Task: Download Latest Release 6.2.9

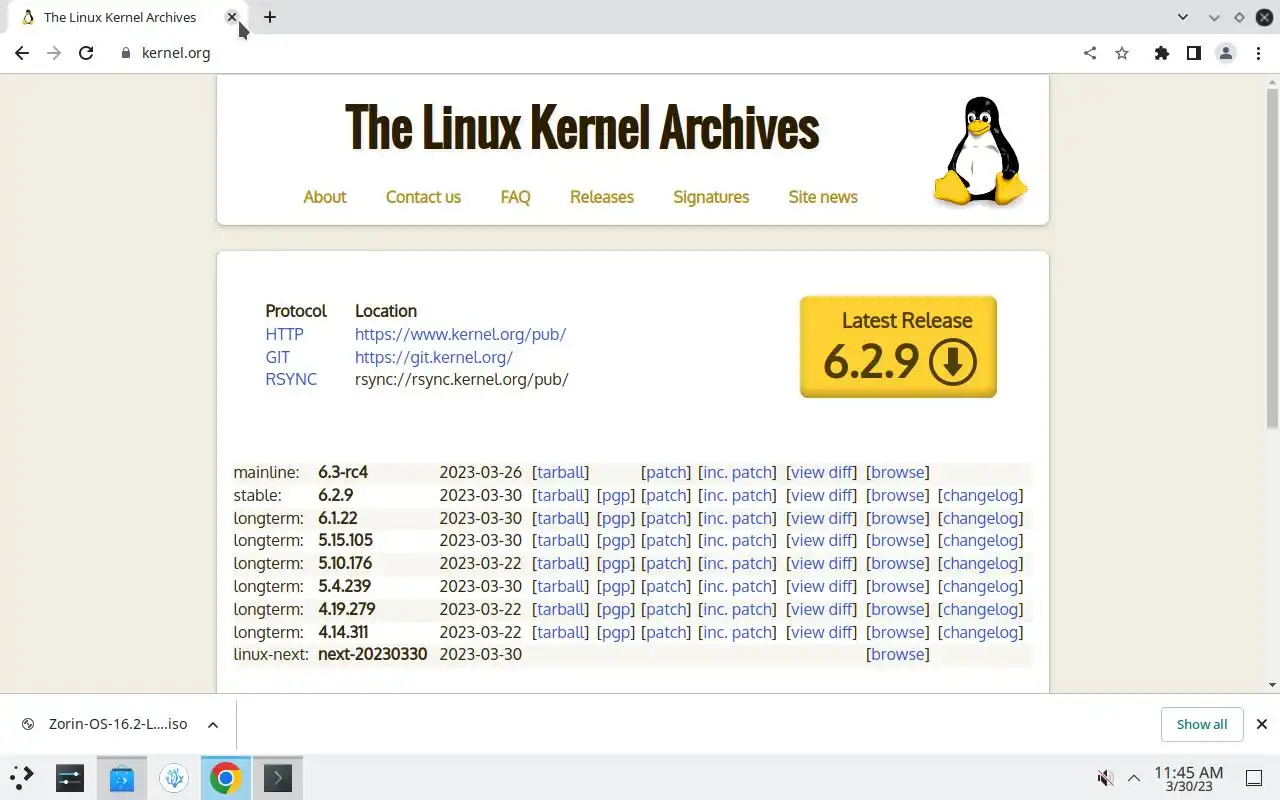Action: [898, 347]
